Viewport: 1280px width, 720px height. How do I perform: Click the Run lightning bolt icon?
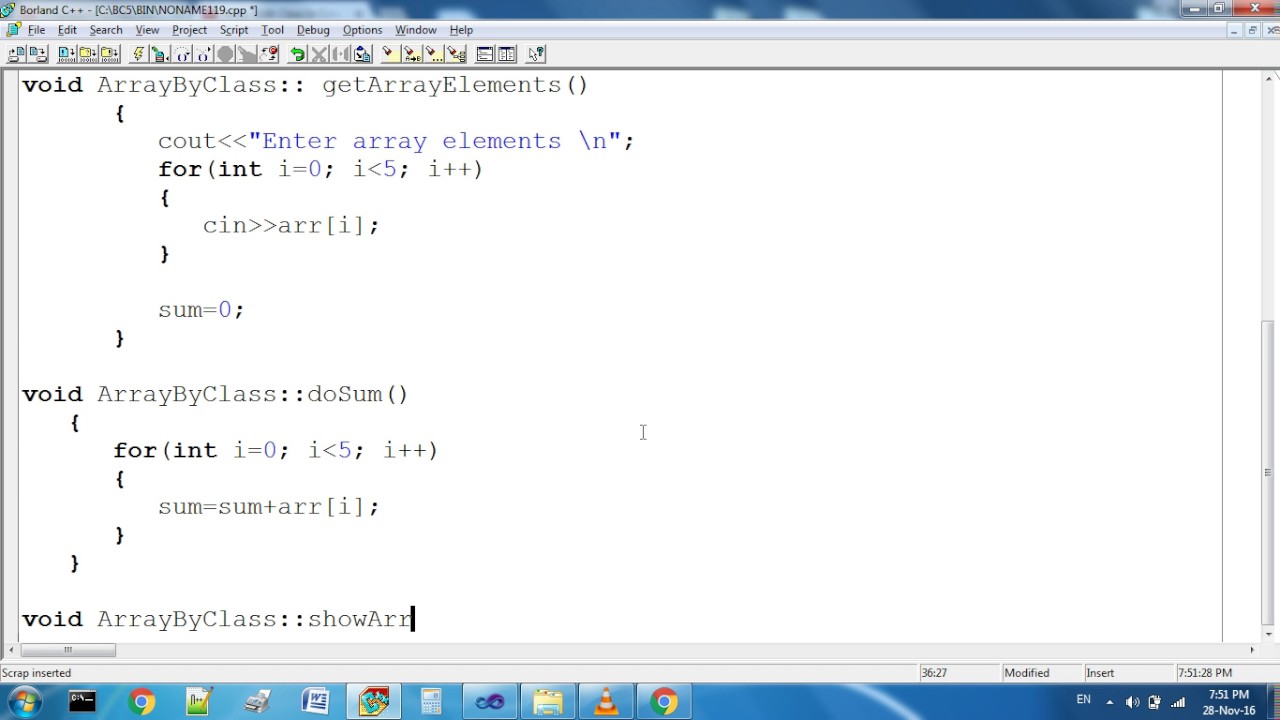click(x=139, y=54)
